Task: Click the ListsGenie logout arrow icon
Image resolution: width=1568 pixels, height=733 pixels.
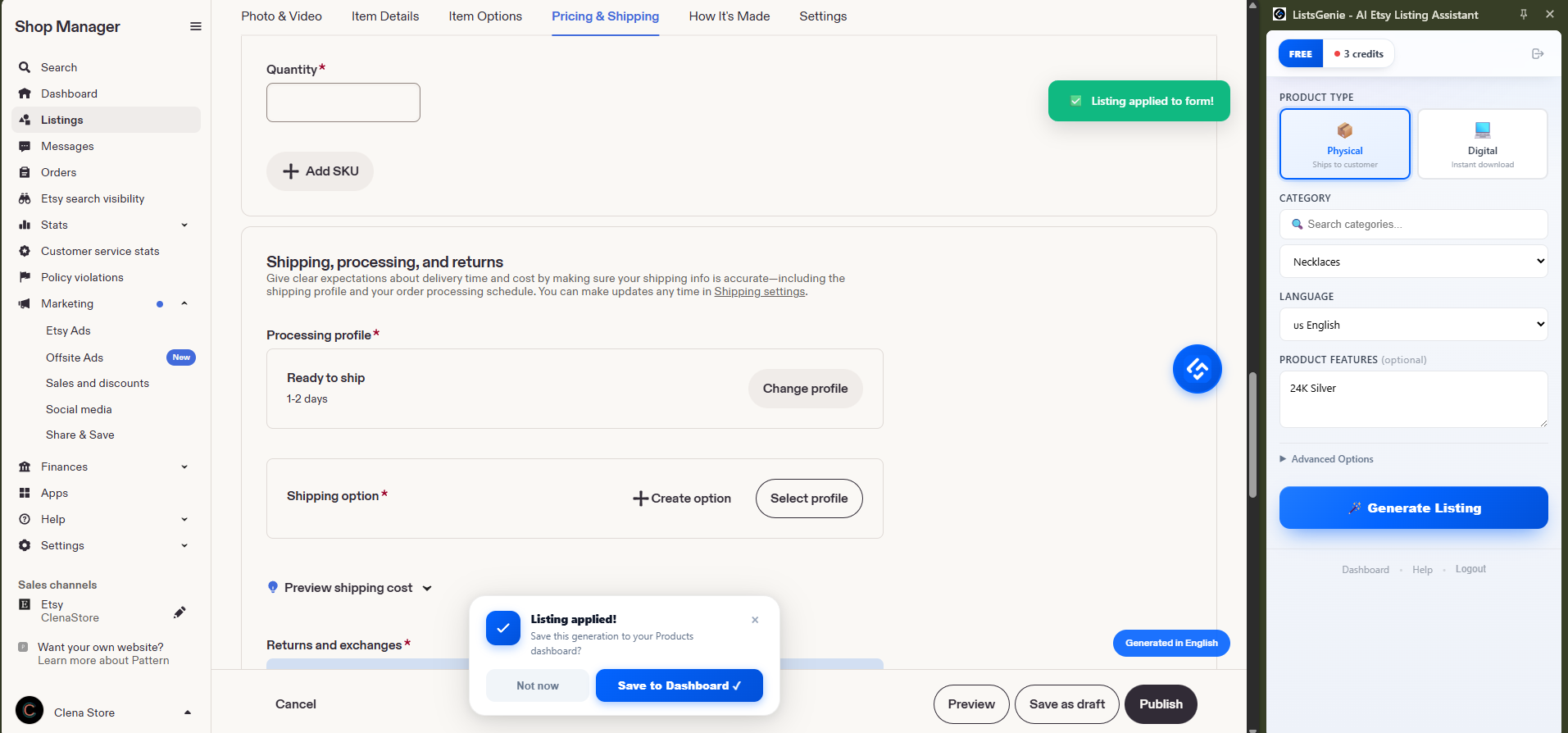Action: tap(1538, 54)
